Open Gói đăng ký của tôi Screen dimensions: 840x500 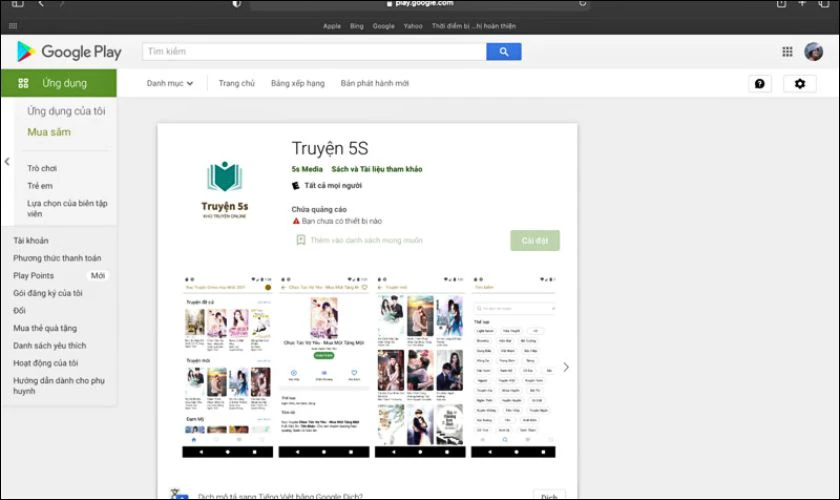[x=48, y=293]
